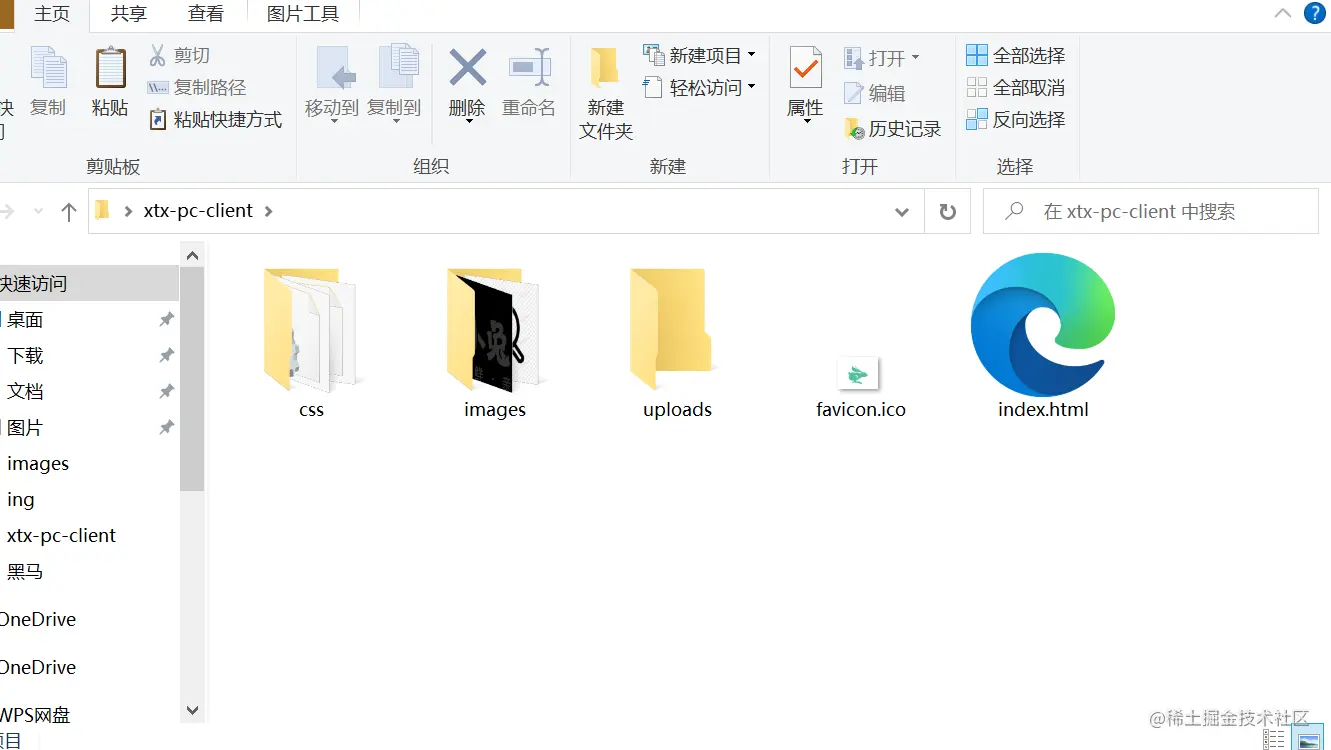1331x750 pixels.
Task: Switch to the 图片工具 ribbon tab
Action: pos(303,15)
